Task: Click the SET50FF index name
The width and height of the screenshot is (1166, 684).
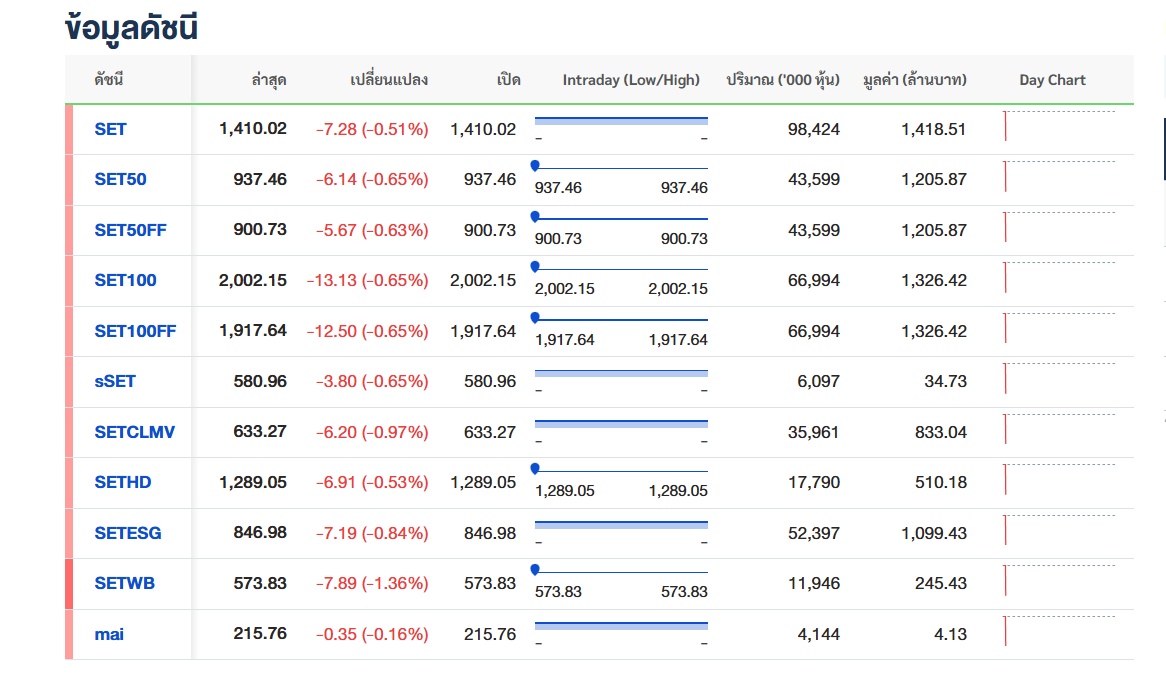Action: coord(130,230)
